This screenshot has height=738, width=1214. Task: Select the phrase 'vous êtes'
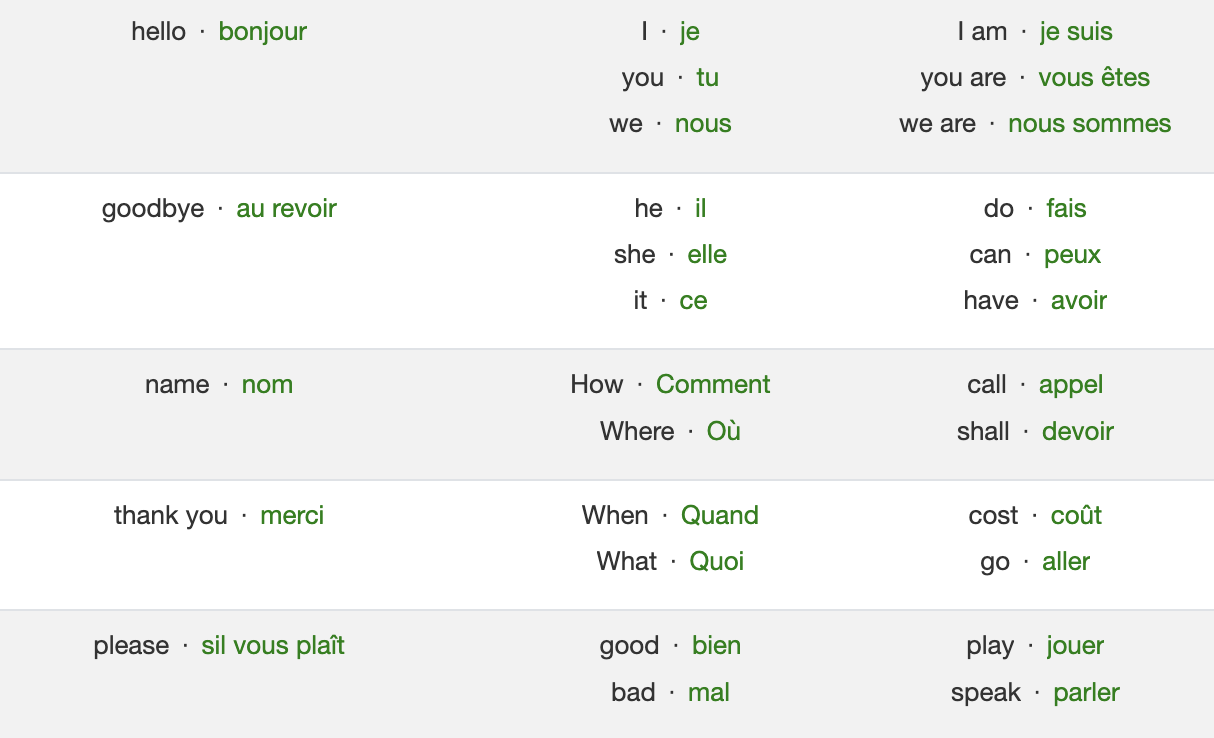pos(1094,78)
